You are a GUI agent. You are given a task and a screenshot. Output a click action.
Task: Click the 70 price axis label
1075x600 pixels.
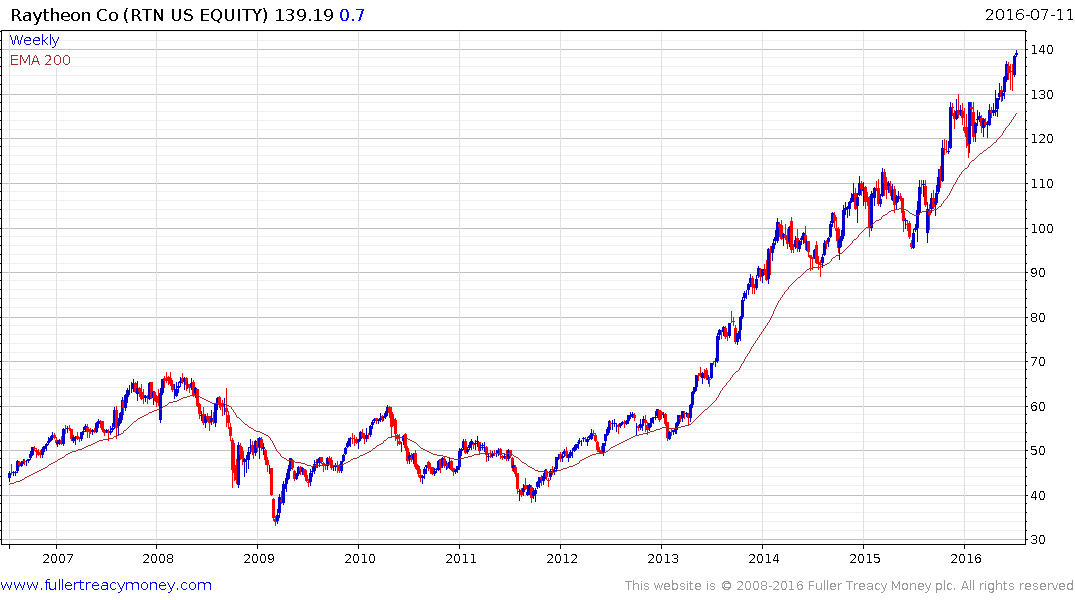[x=1039, y=361]
